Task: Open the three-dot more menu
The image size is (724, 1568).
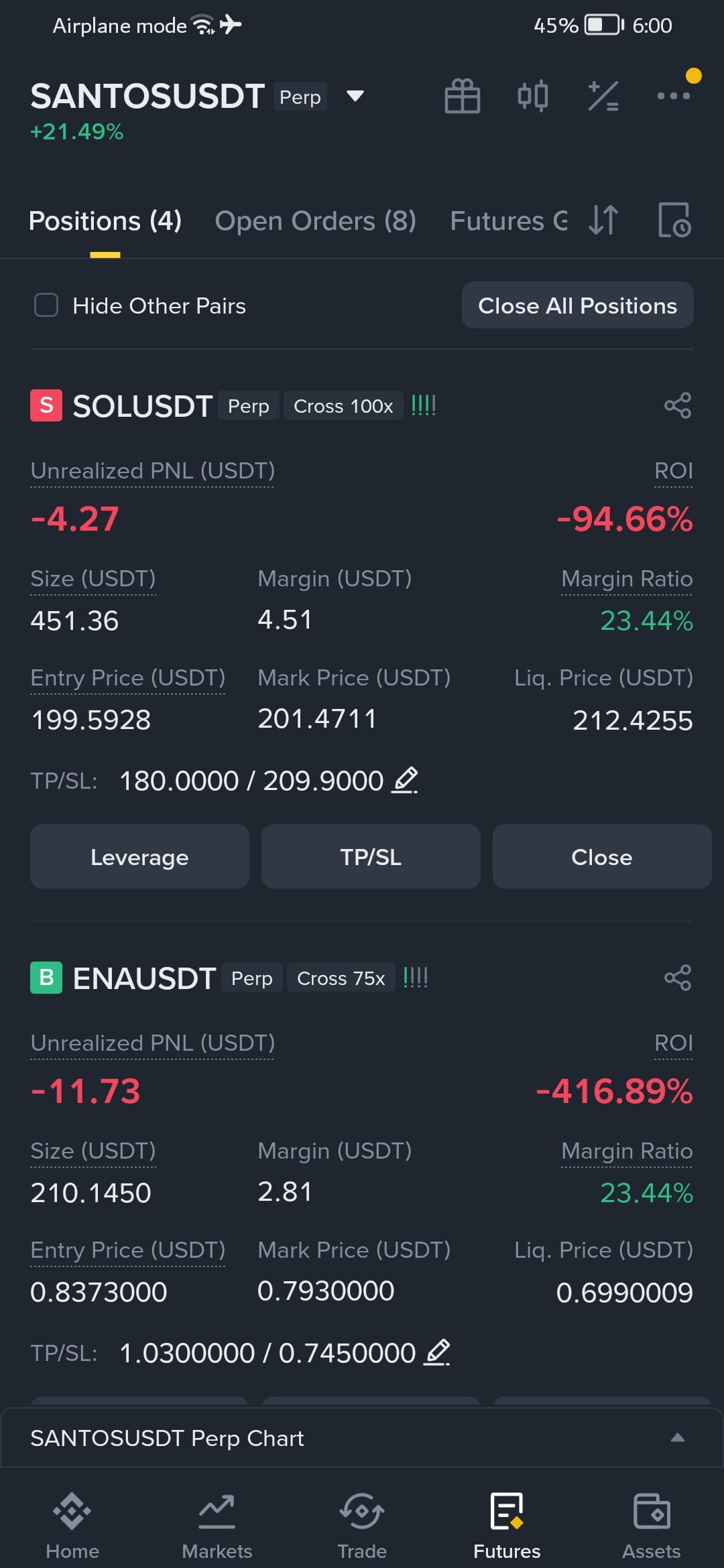Action: point(674,96)
